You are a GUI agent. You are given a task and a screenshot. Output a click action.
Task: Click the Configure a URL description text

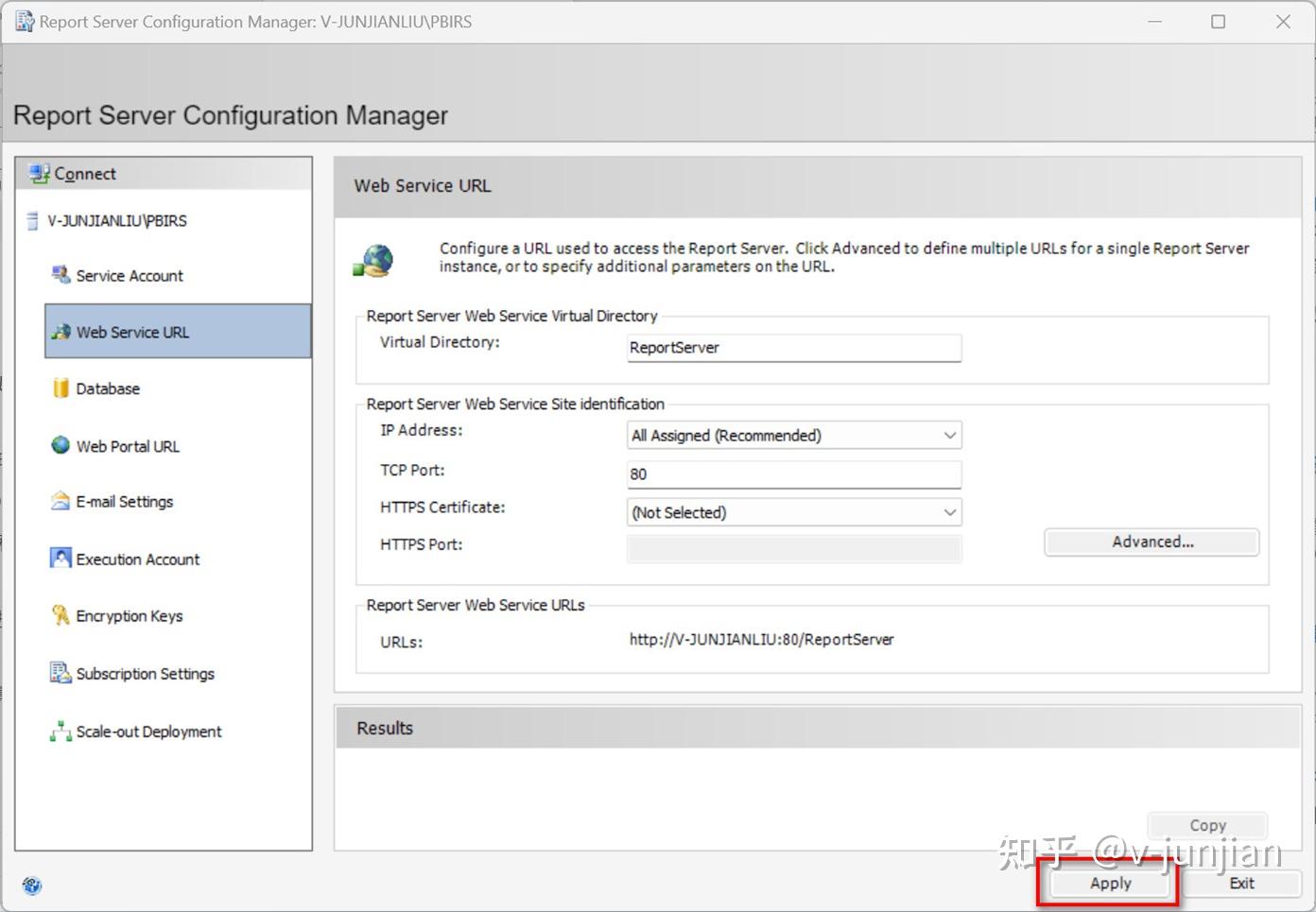(844, 257)
